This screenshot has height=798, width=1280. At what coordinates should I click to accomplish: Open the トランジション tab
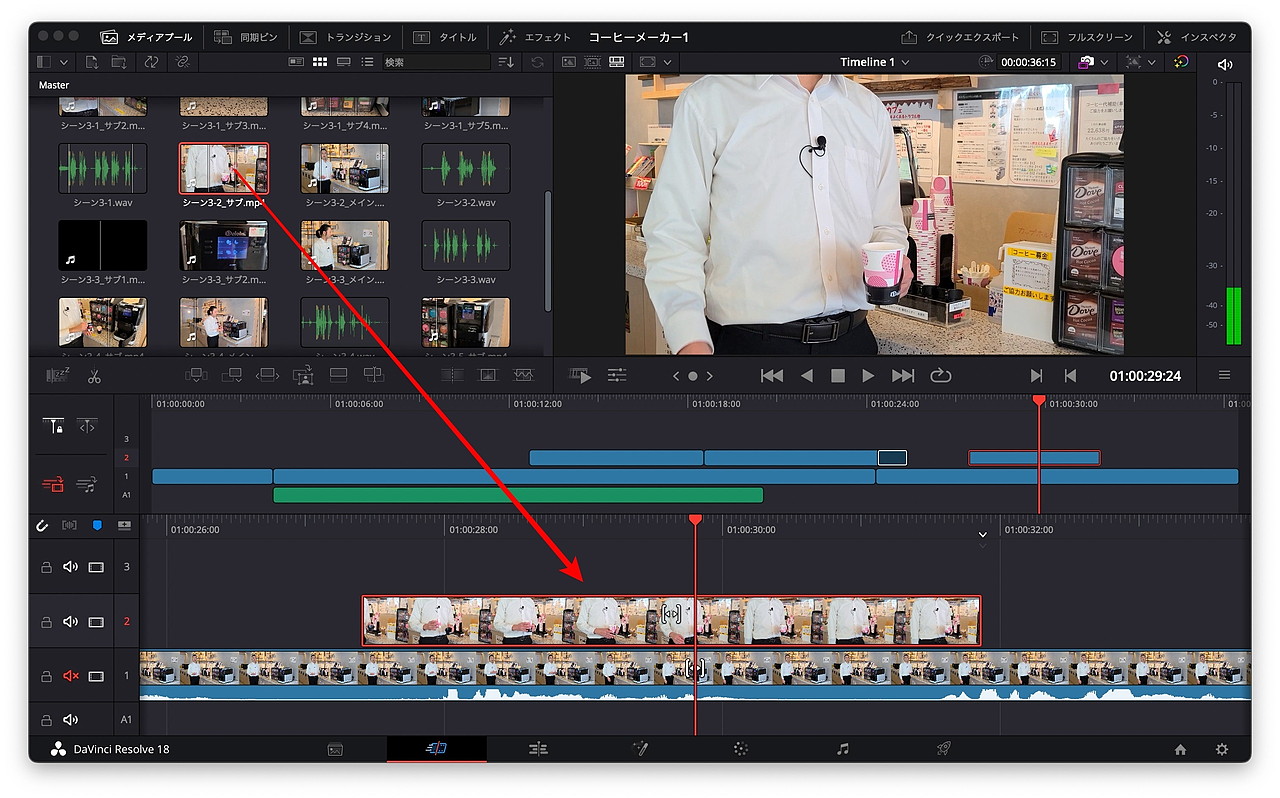click(x=345, y=37)
